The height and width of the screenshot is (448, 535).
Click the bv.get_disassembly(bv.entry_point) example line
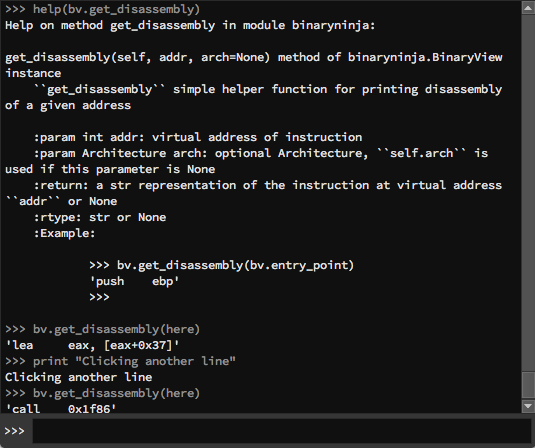tap(222, 265)
